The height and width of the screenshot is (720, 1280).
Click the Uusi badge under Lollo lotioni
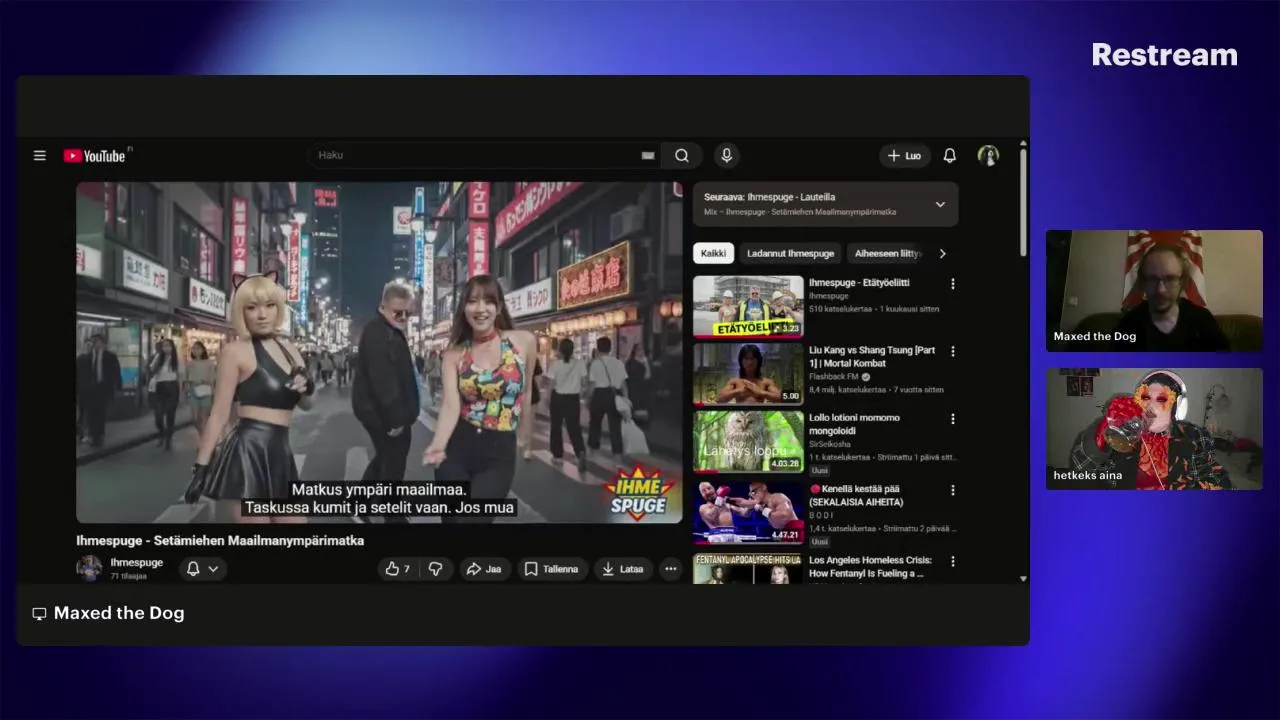coord(820,470)
